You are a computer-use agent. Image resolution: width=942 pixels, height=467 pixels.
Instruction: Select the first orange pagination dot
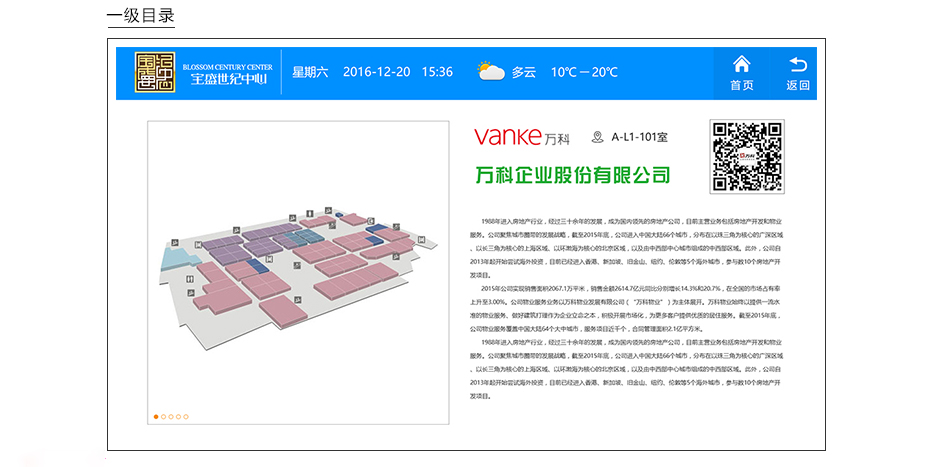[x=156, y=416]
